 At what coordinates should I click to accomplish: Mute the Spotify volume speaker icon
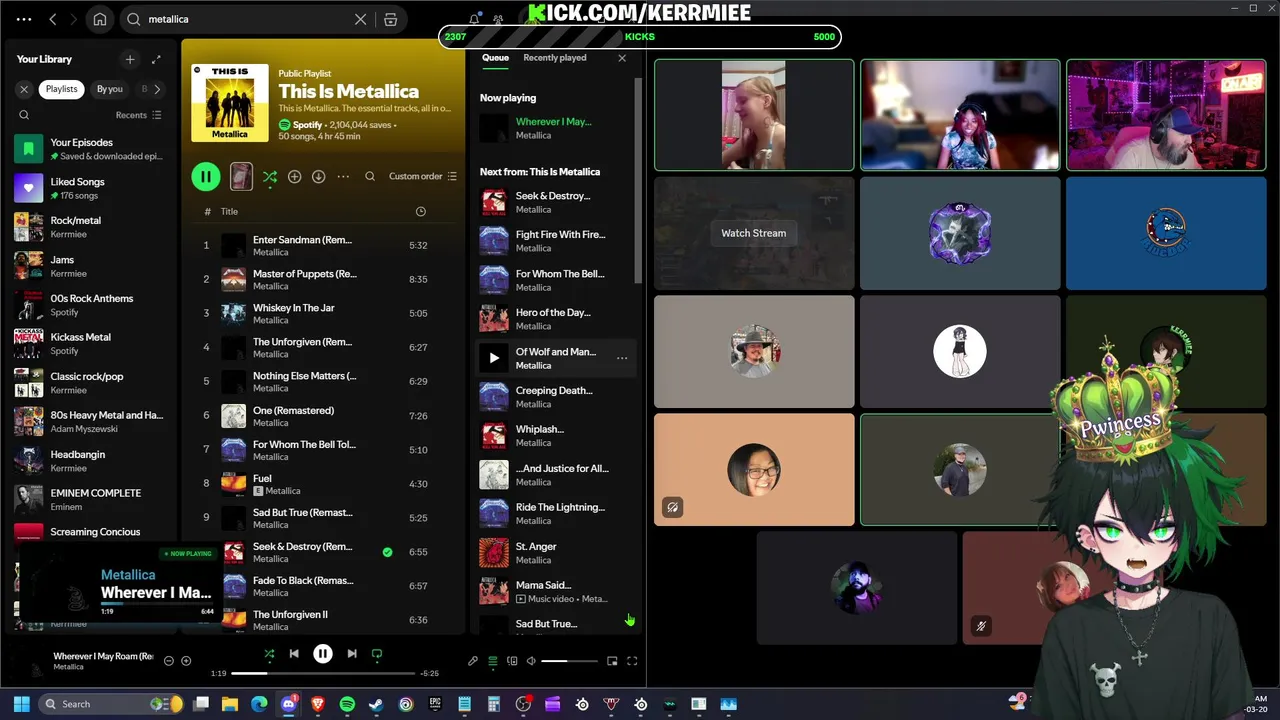[x=531, y=661]
